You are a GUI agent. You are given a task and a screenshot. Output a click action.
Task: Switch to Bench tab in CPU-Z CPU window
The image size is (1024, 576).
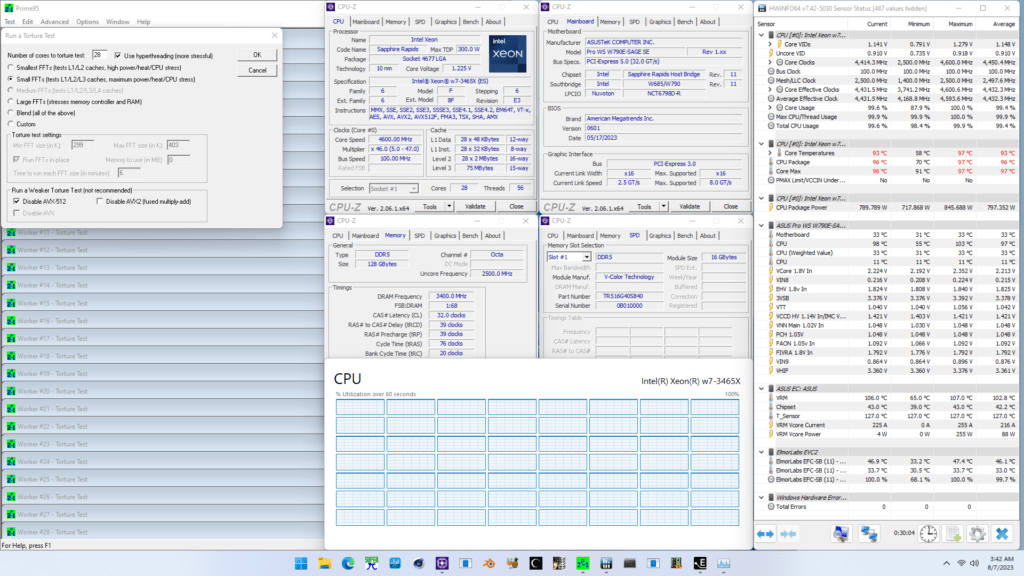coord(470,22)
